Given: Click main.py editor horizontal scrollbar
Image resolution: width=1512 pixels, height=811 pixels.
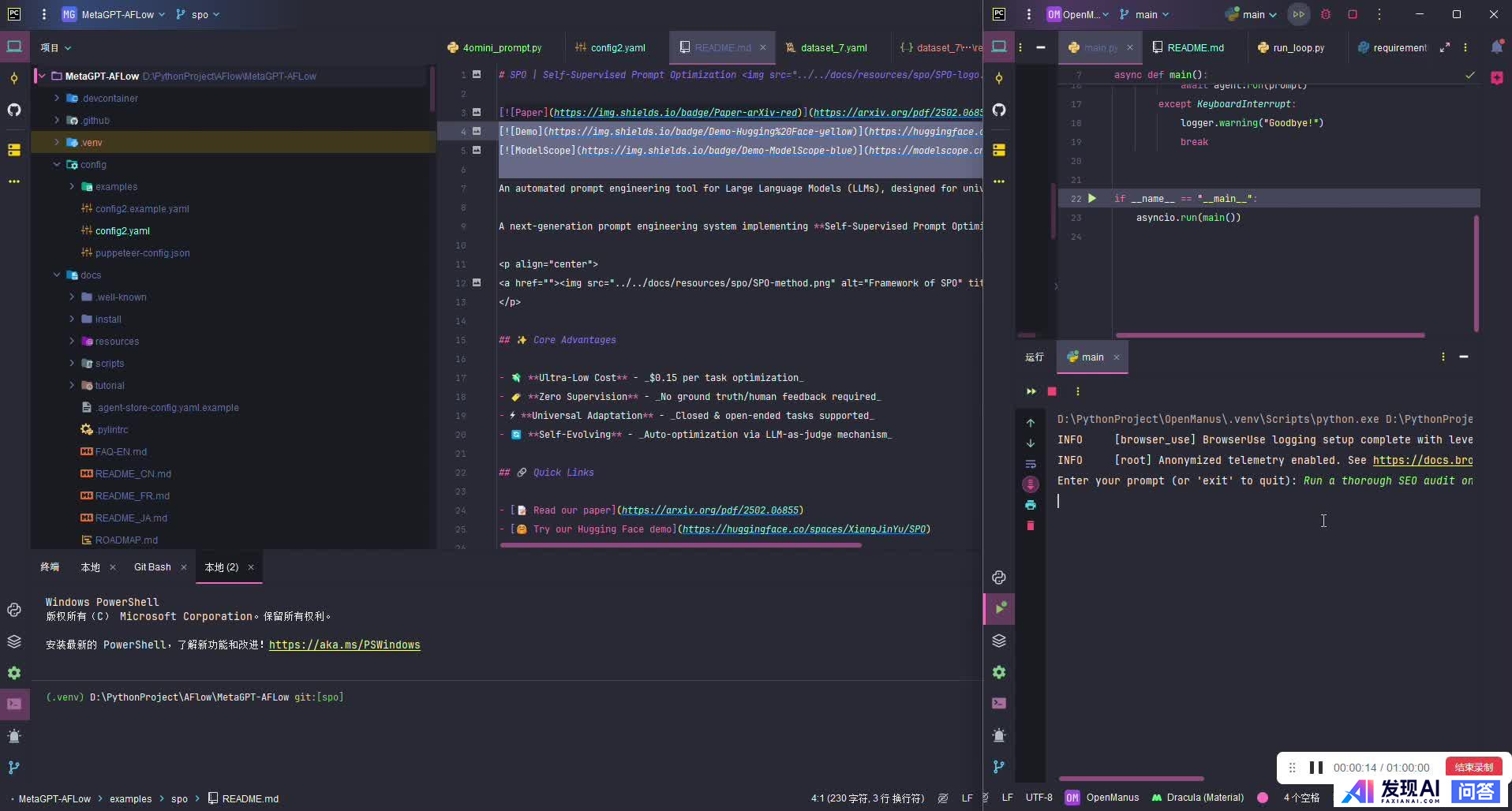Looking at the screenshot, I should [x=1270, y=335].
